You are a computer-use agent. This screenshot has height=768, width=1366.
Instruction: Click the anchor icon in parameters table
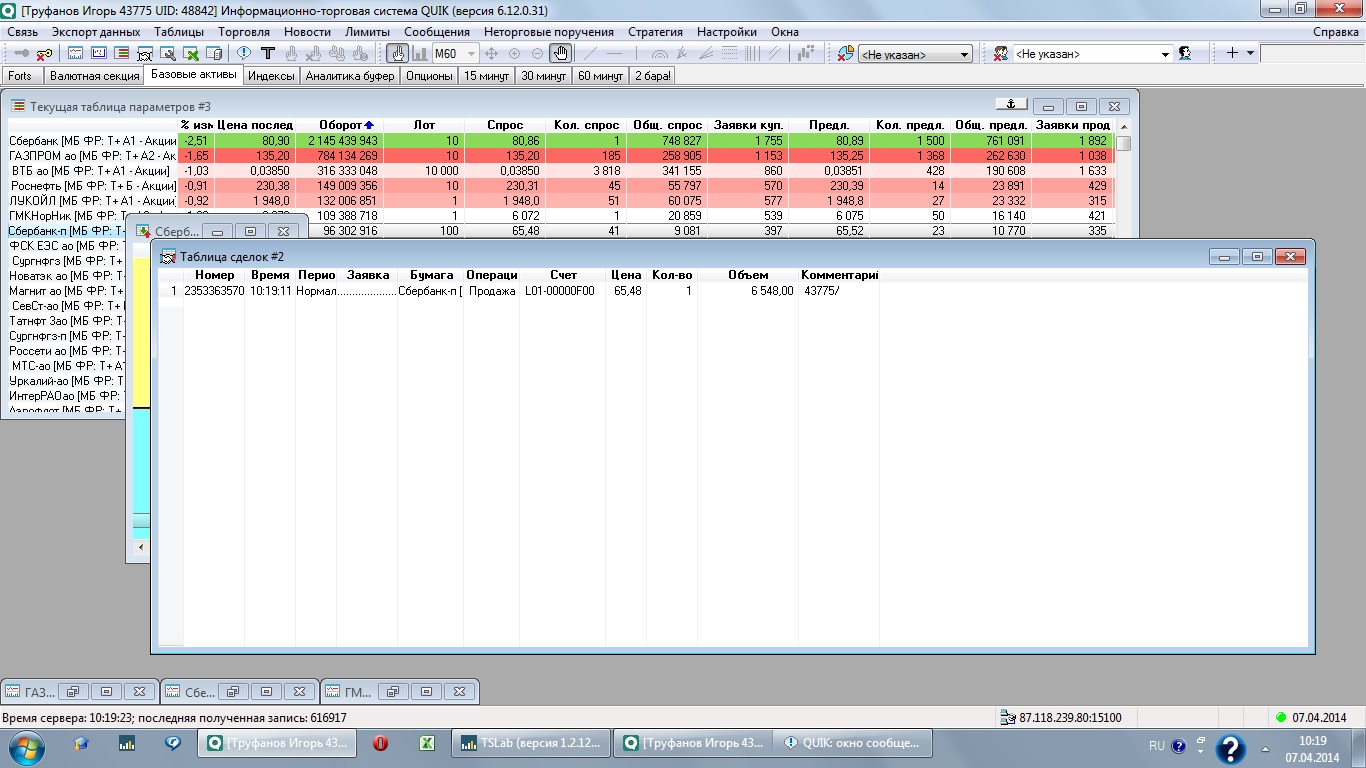point(1010,105)
